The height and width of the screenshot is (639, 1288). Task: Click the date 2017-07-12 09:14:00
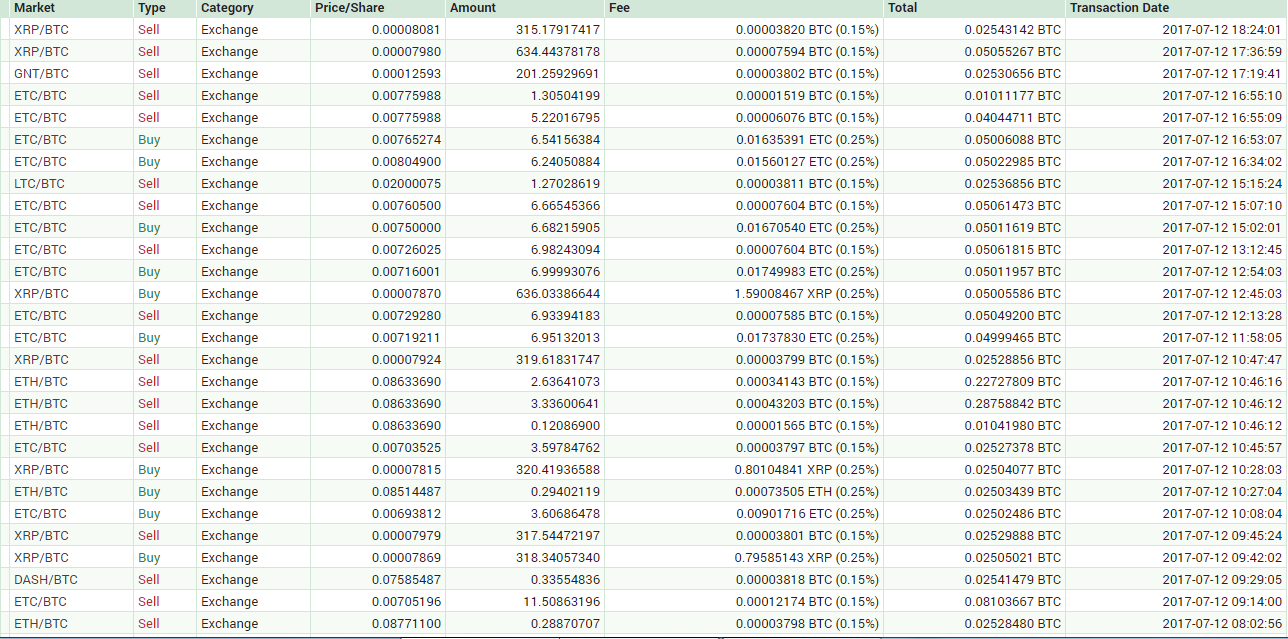click(1222, 602)
